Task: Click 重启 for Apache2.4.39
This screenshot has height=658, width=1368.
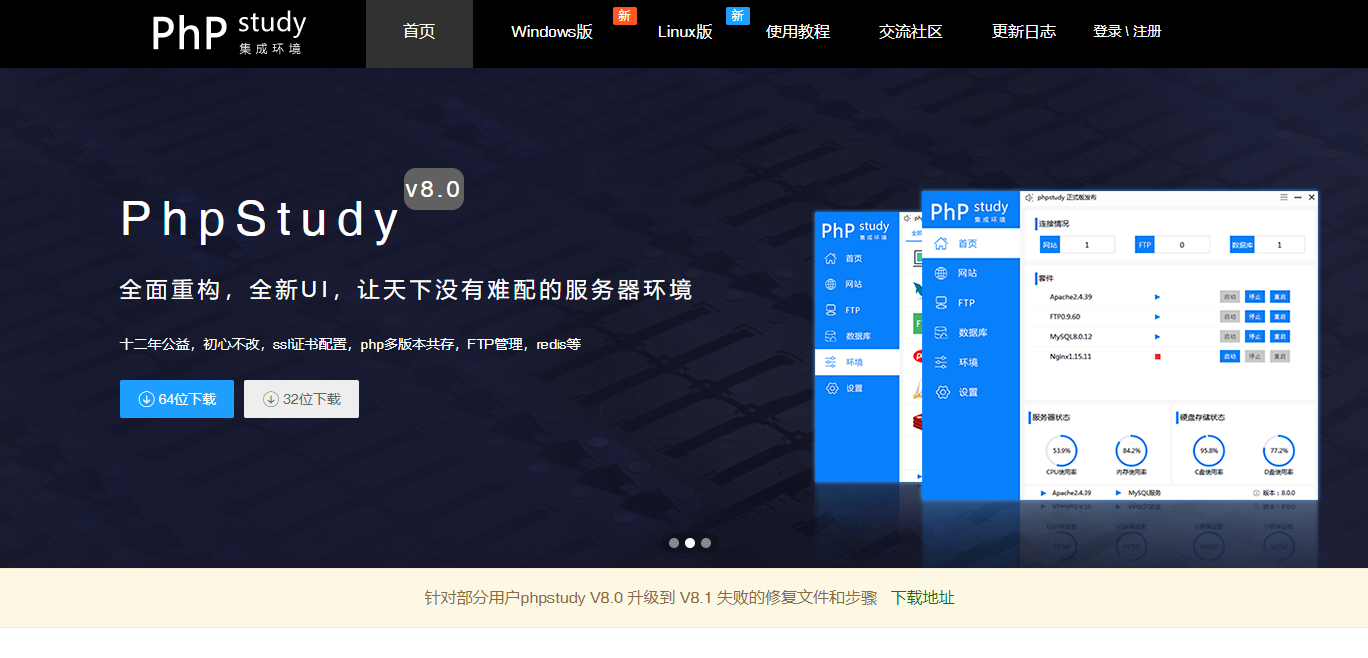Action: tap(1280, 297)
